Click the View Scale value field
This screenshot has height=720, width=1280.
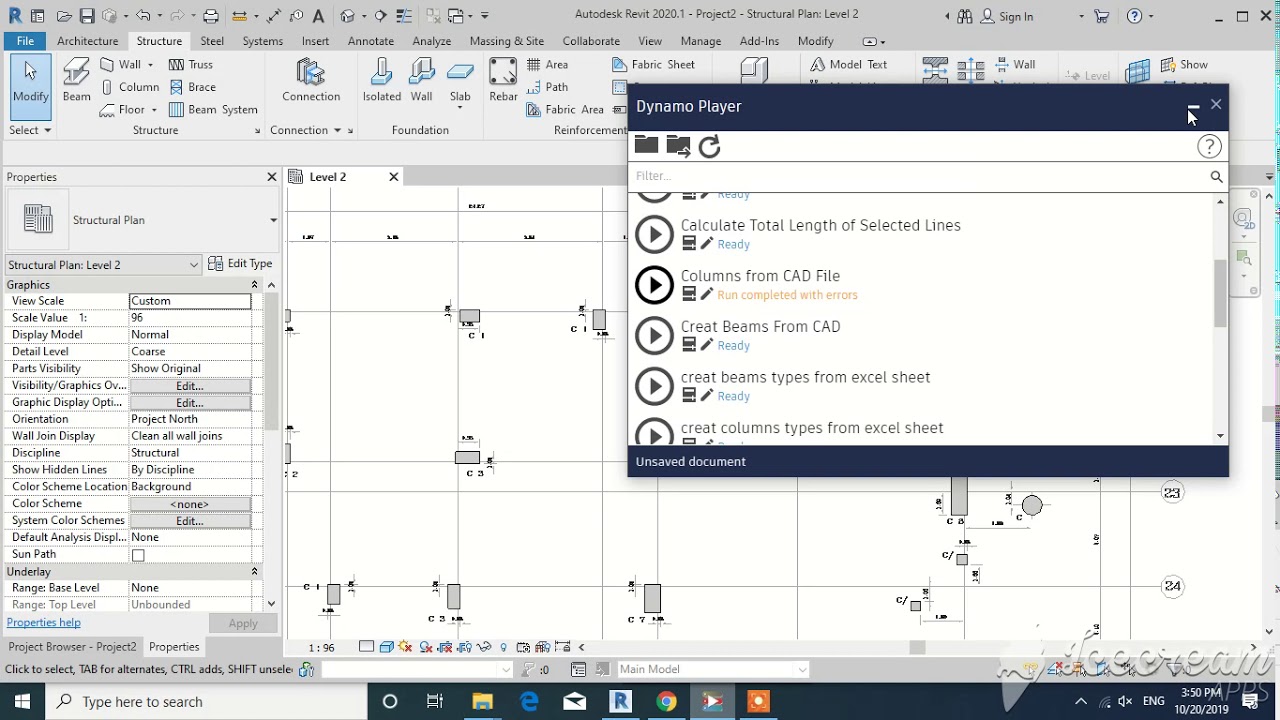pos(190,301)
